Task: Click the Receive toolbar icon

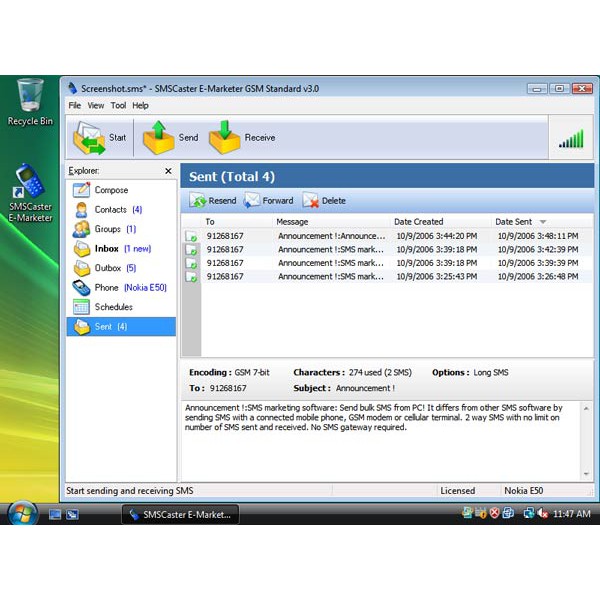Action: [225, 137]
